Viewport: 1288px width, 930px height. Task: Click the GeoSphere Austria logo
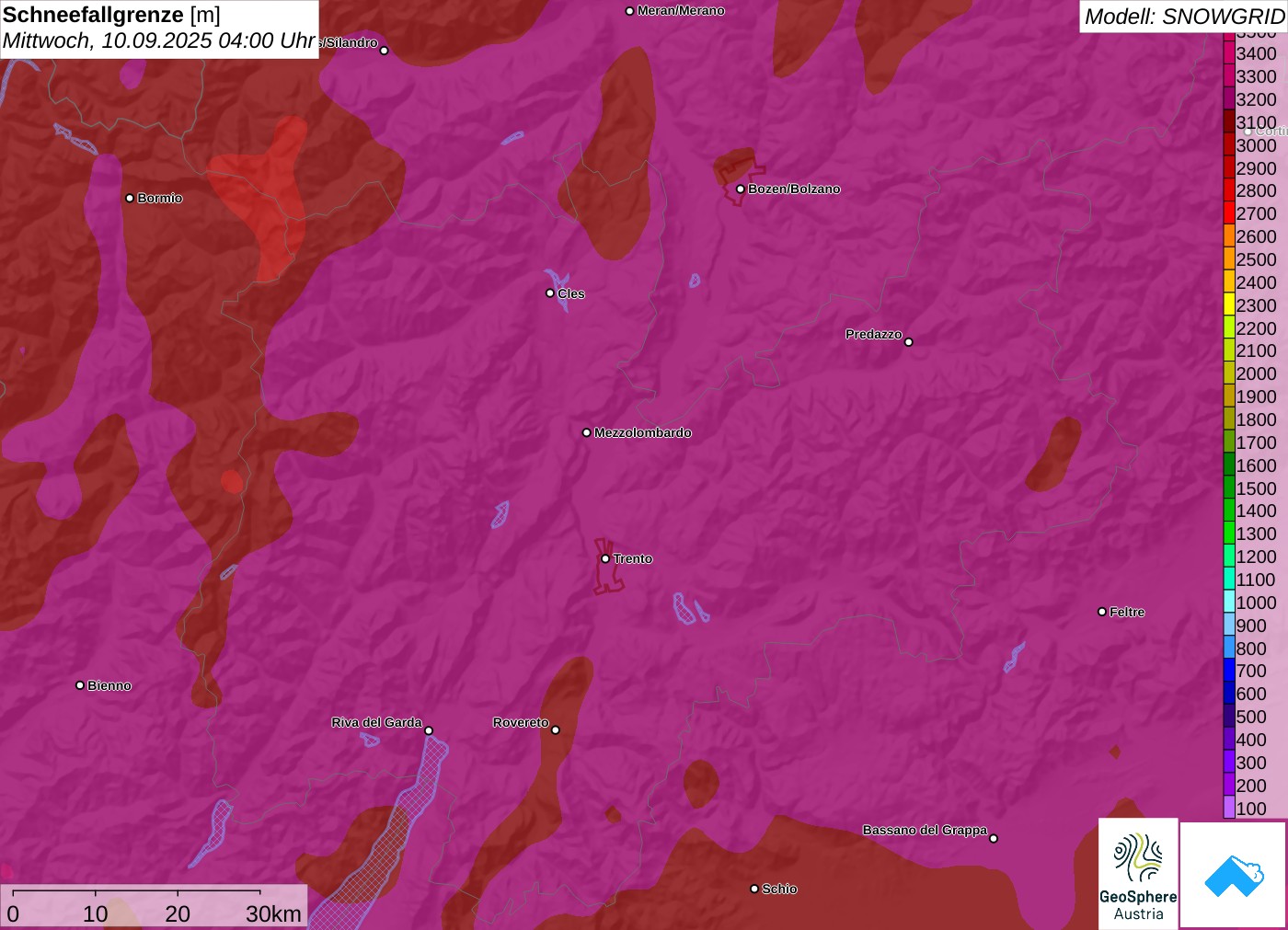coord(1138,874)
